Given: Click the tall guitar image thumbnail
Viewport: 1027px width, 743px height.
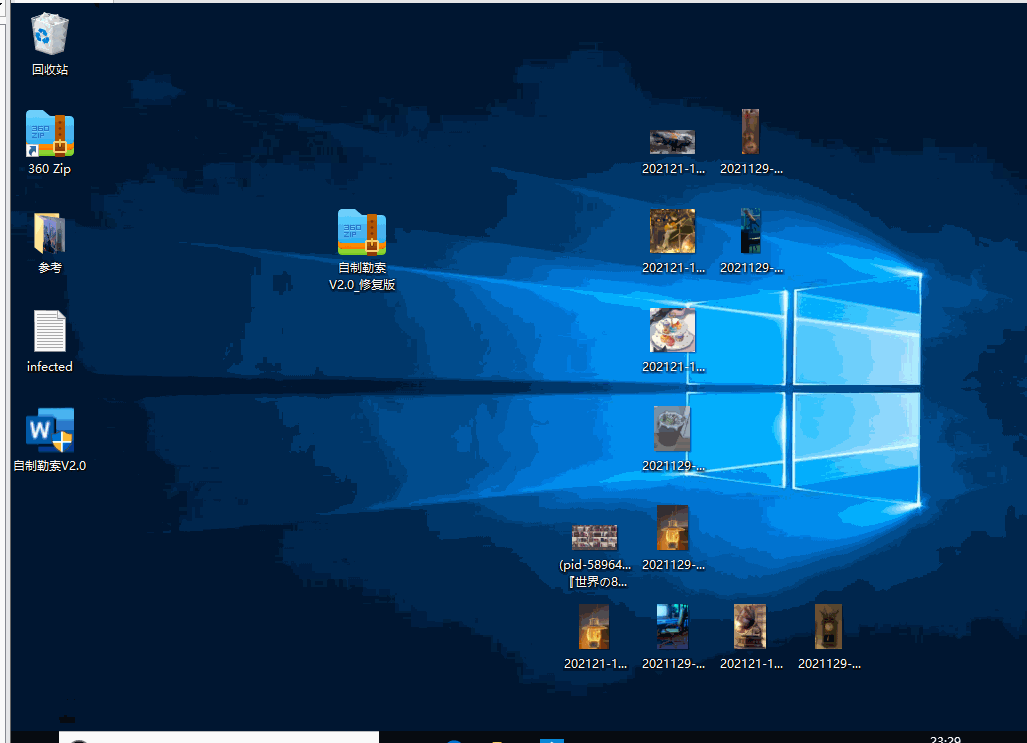Looking at the screenshot, I should [x=750, y=132].
